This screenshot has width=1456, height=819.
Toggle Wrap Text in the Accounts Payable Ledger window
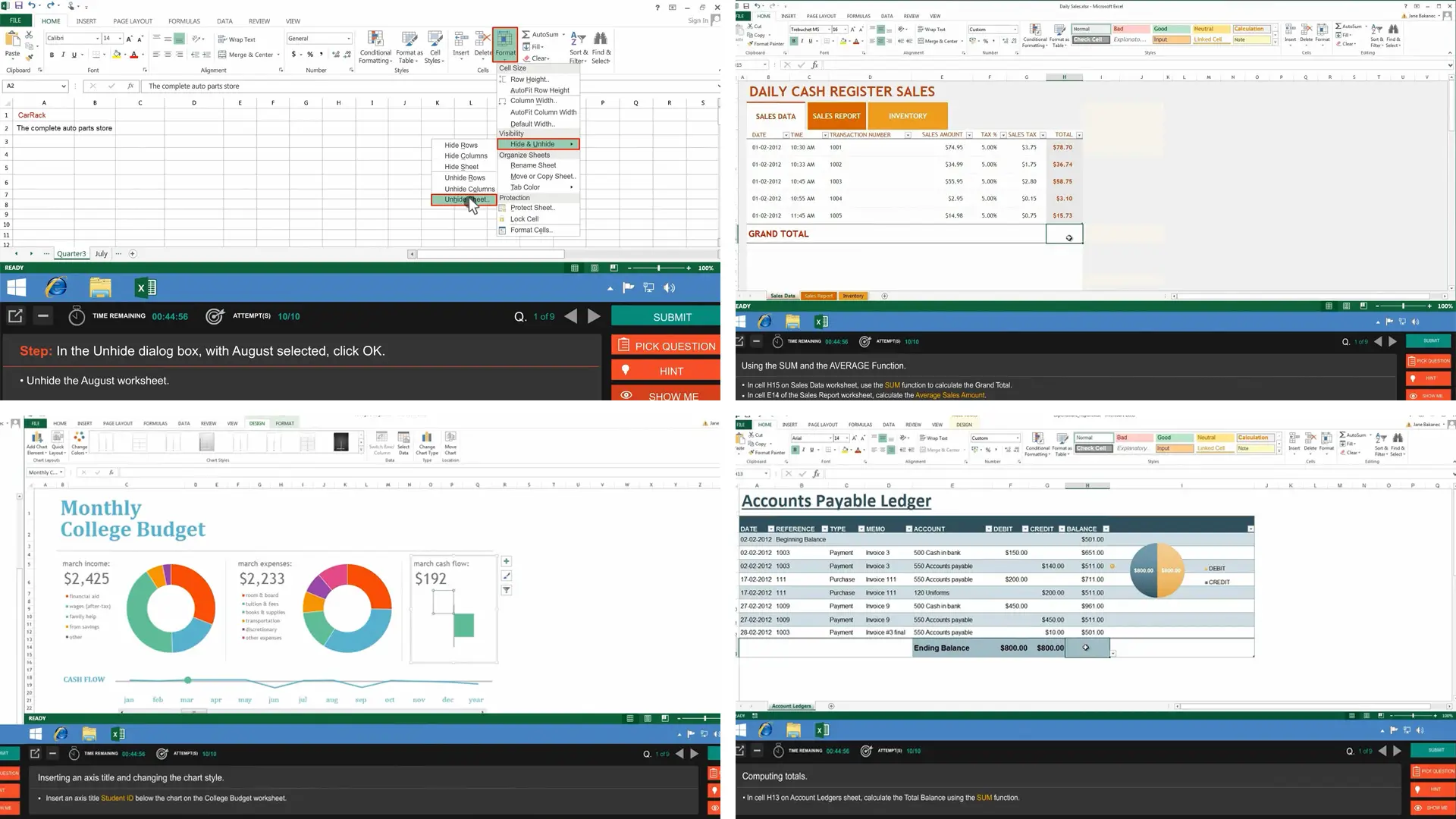(934, 438)
